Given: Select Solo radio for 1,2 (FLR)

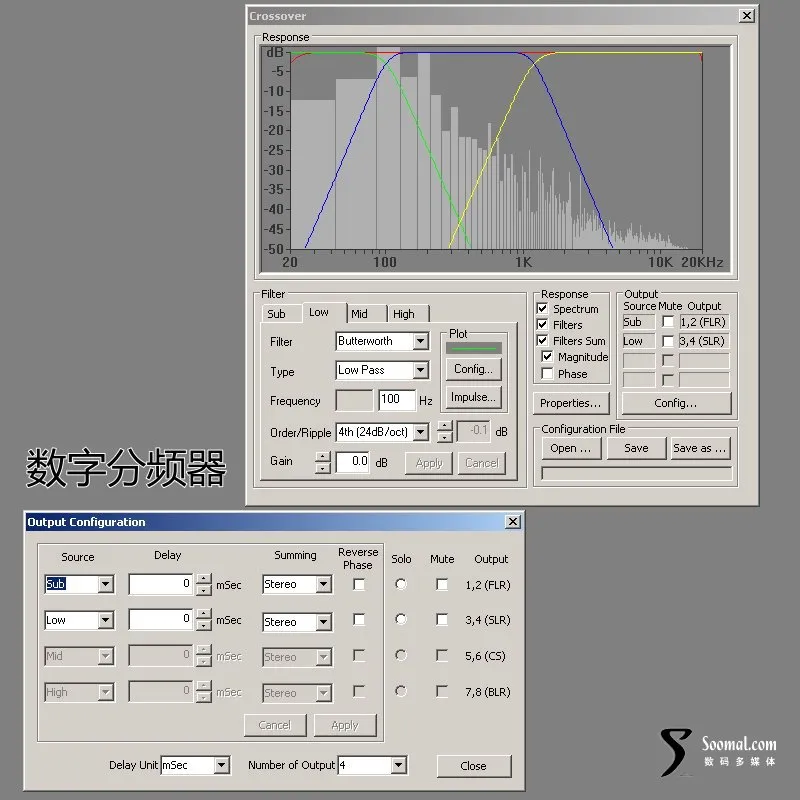Looking at the screenshot, I should click(x=401, y=584).
